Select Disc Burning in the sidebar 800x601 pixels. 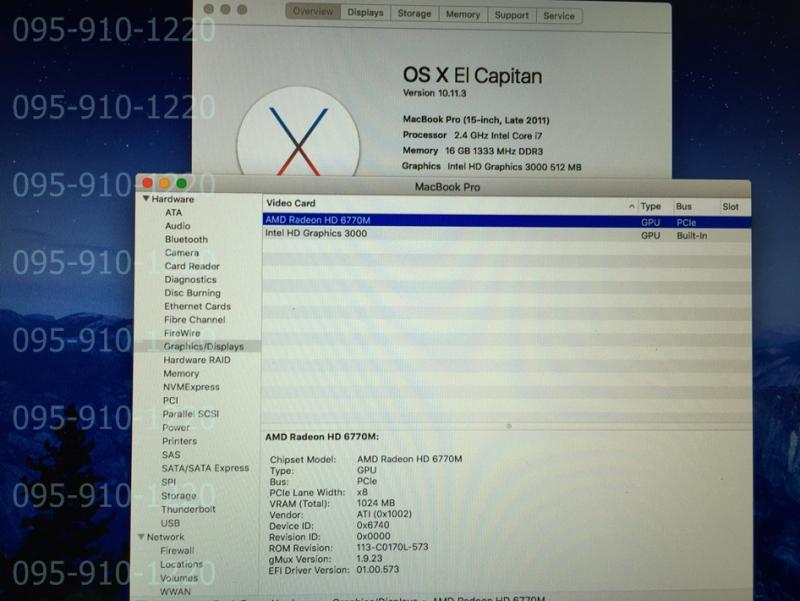click(192, 293)
